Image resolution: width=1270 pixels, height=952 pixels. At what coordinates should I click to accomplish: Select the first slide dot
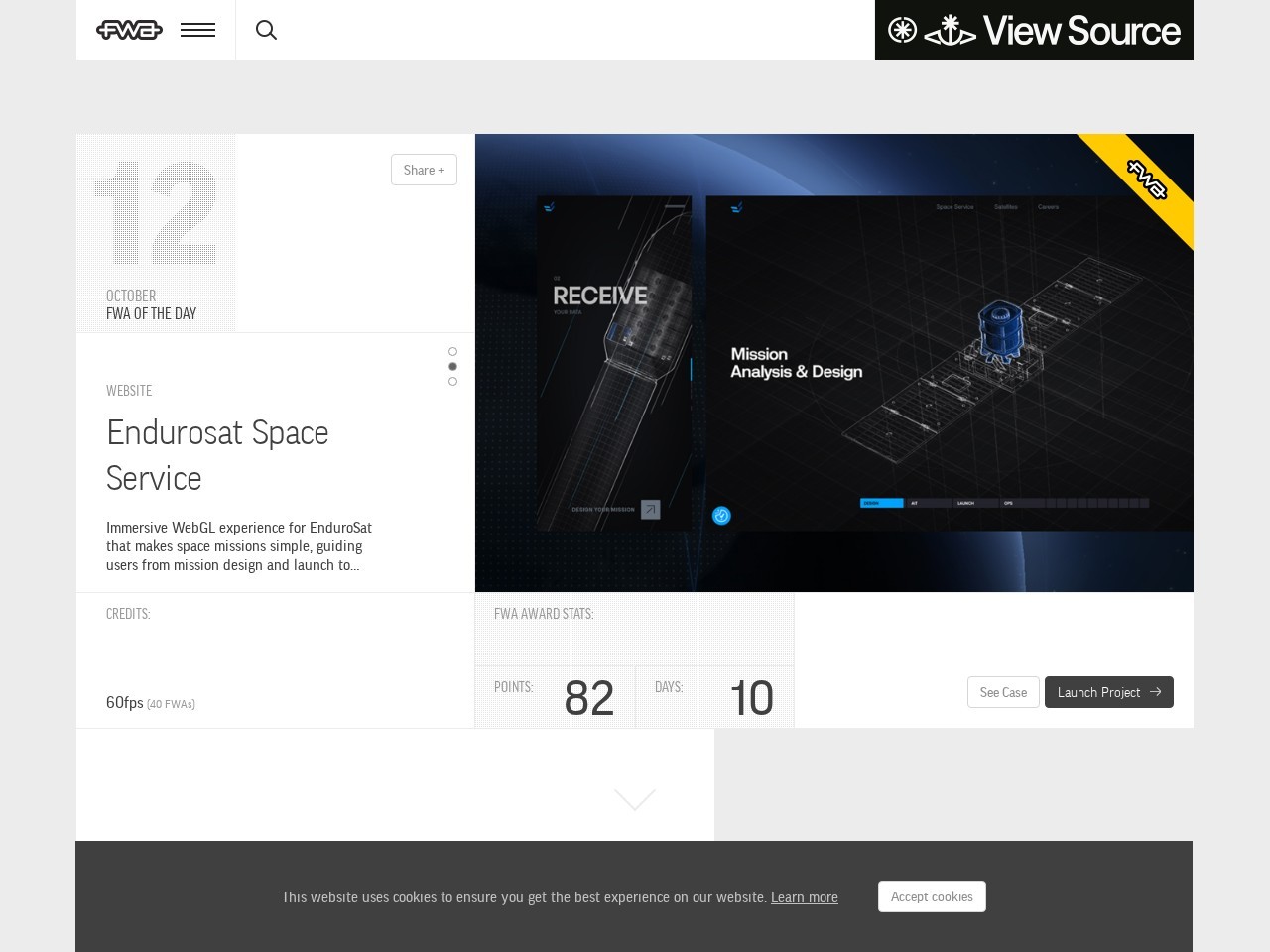[452, 351]
